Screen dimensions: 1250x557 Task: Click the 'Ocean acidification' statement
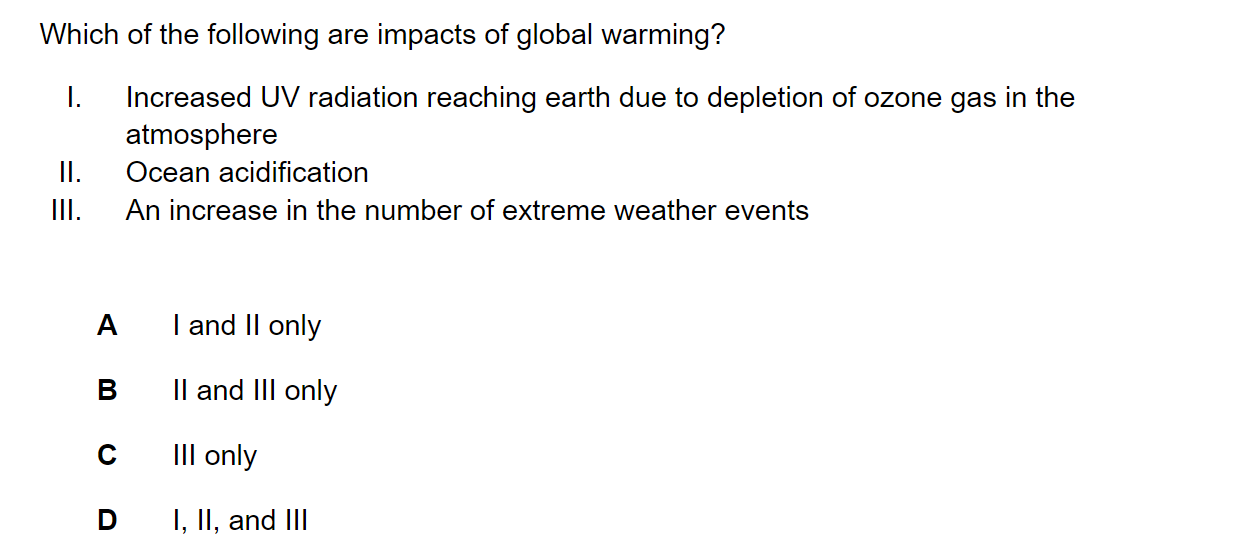pos(247,173)
